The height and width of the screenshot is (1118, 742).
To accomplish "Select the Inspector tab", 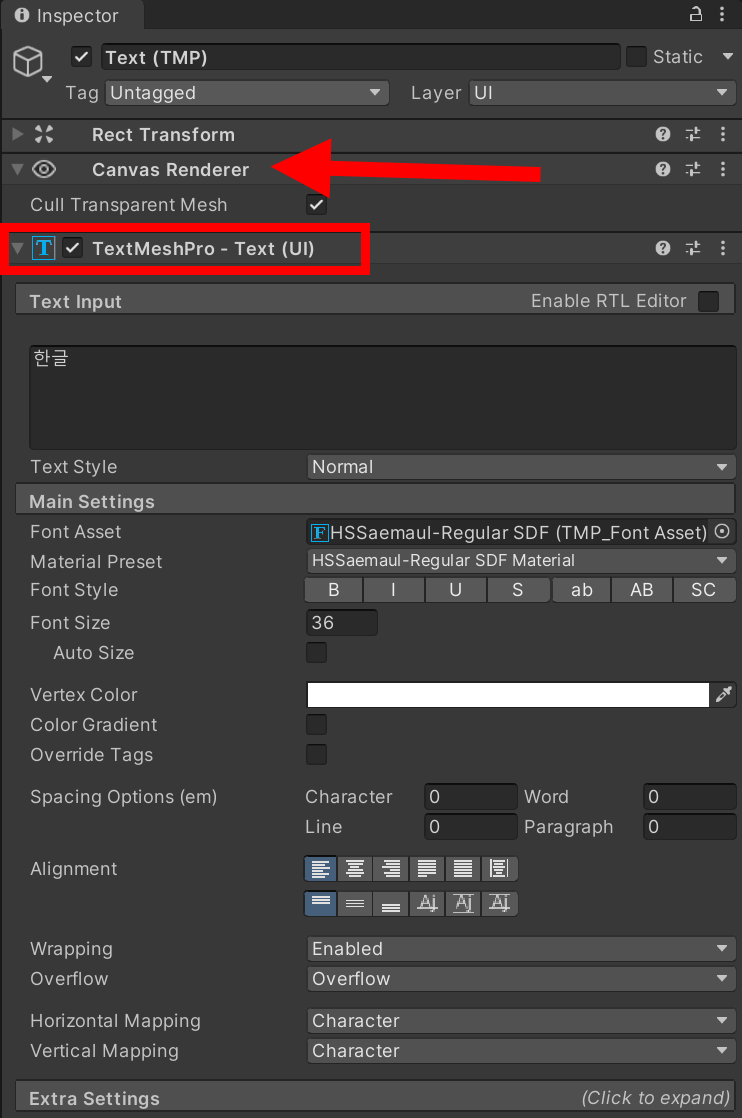I will 72,15.
